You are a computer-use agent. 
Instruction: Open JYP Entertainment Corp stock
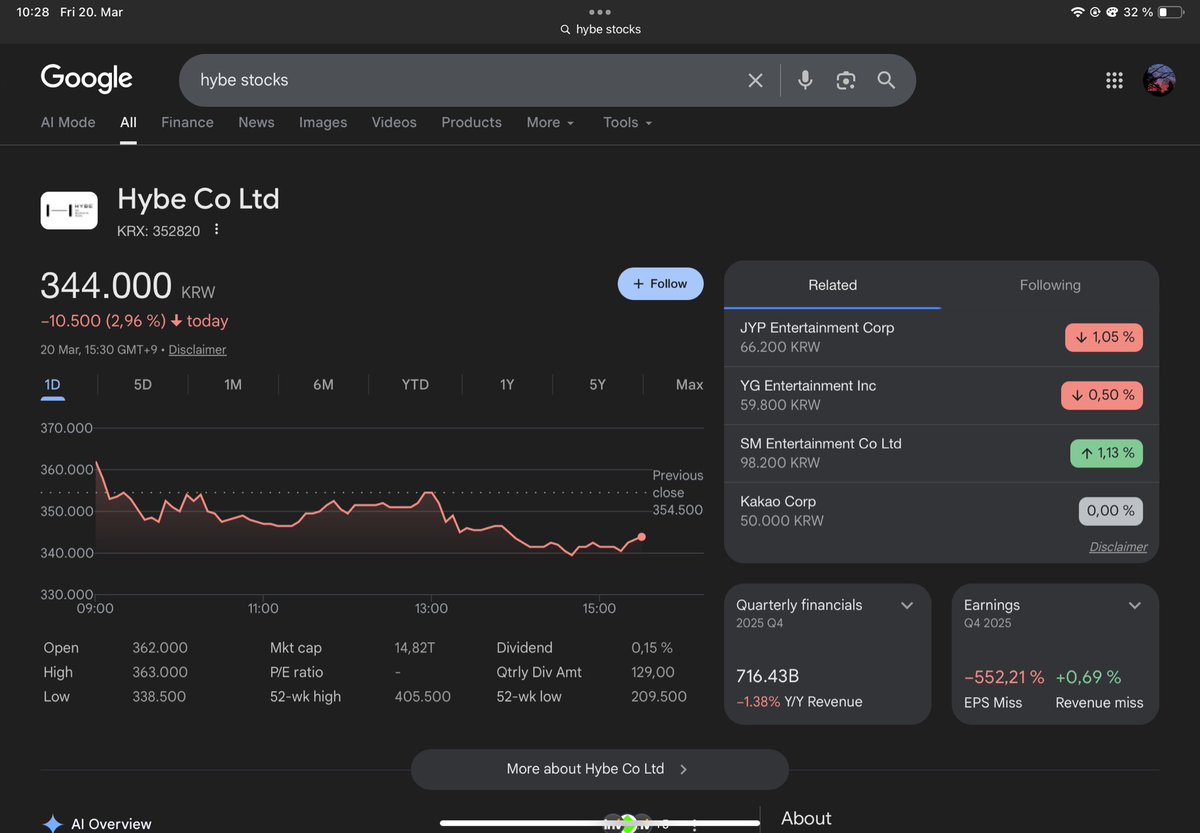941,337
